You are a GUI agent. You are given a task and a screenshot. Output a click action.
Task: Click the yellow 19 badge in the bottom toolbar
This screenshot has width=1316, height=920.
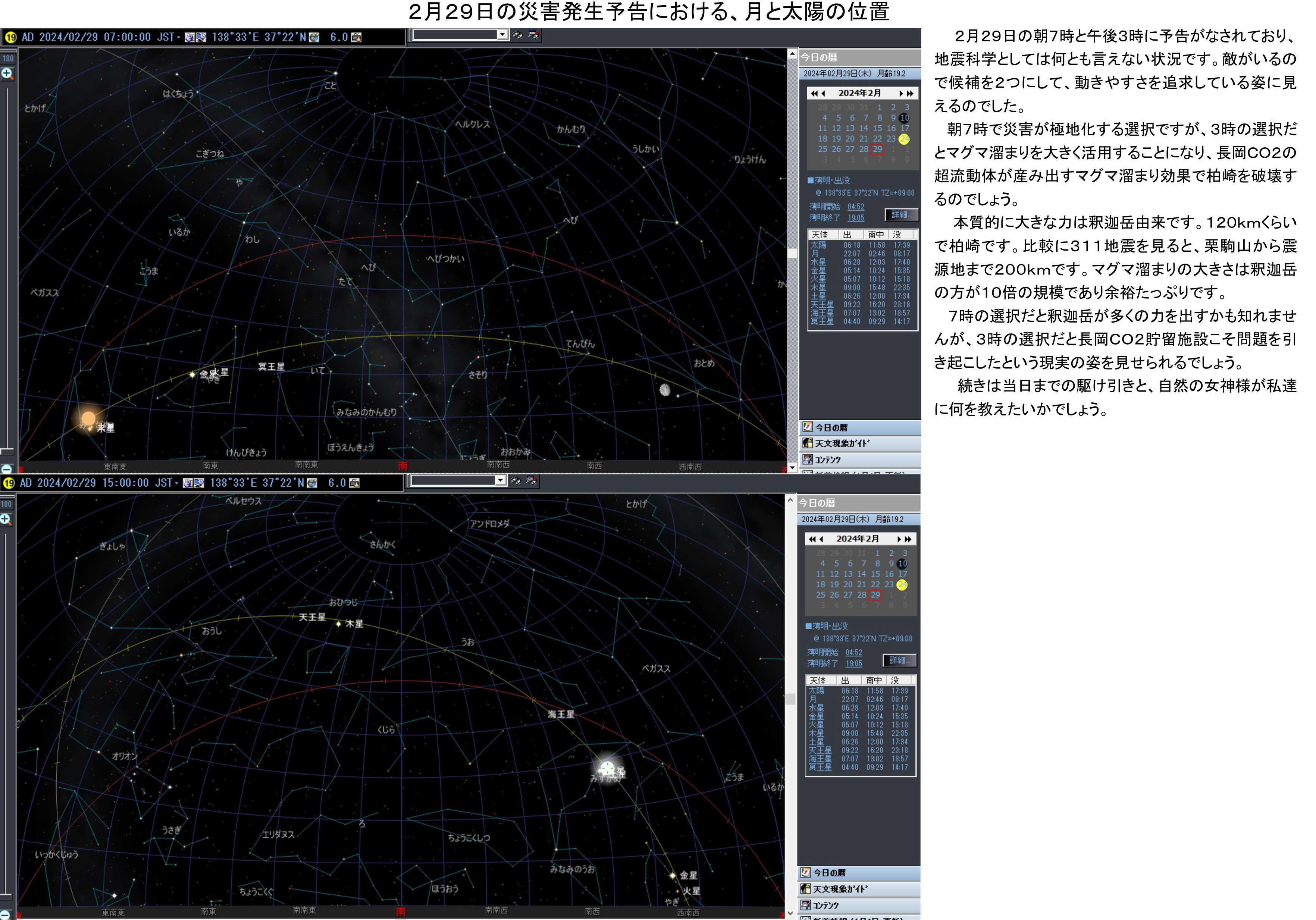click(x=9, y=483)
